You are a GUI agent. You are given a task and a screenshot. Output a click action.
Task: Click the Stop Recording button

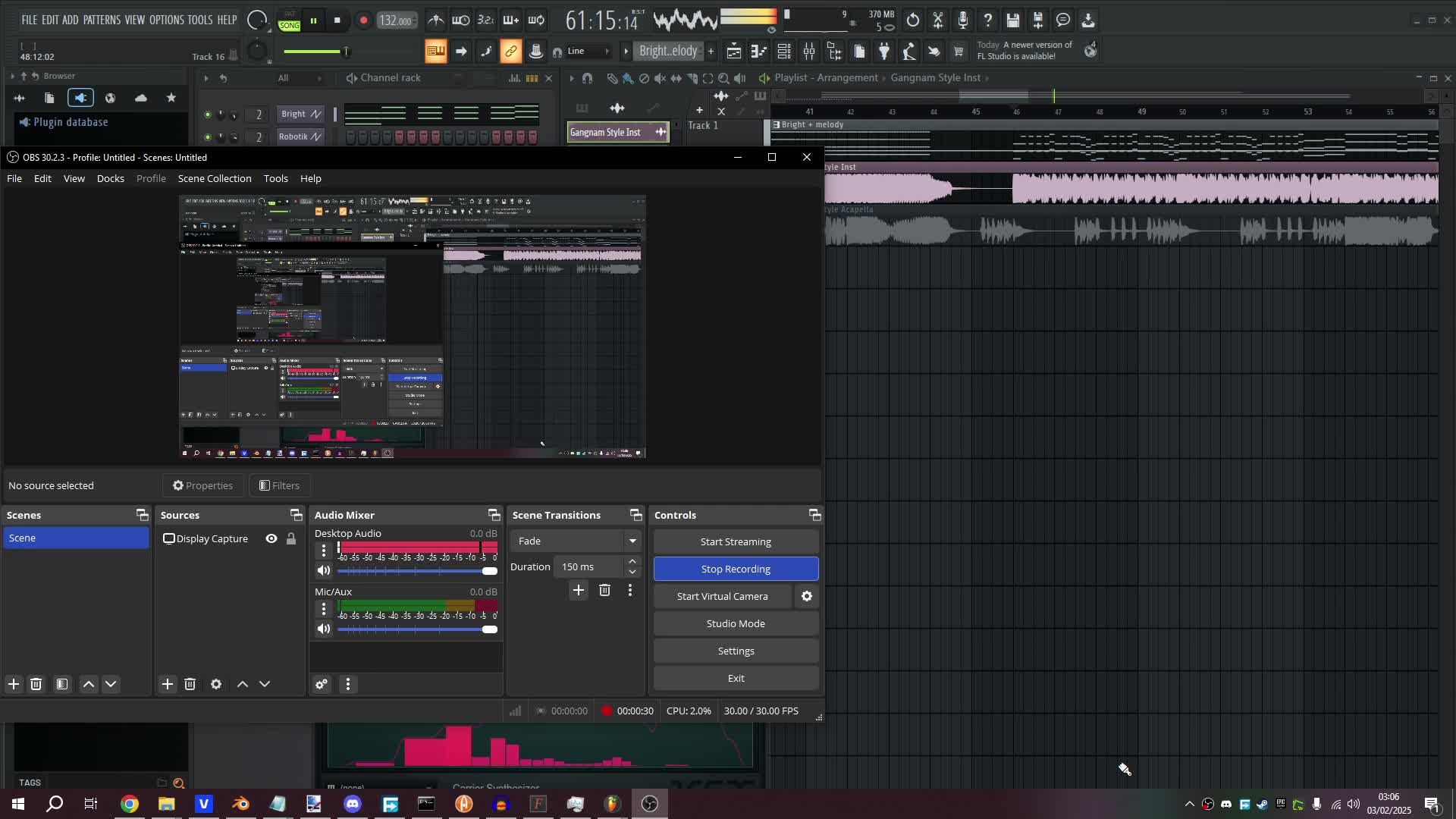[x=736, y=569]
